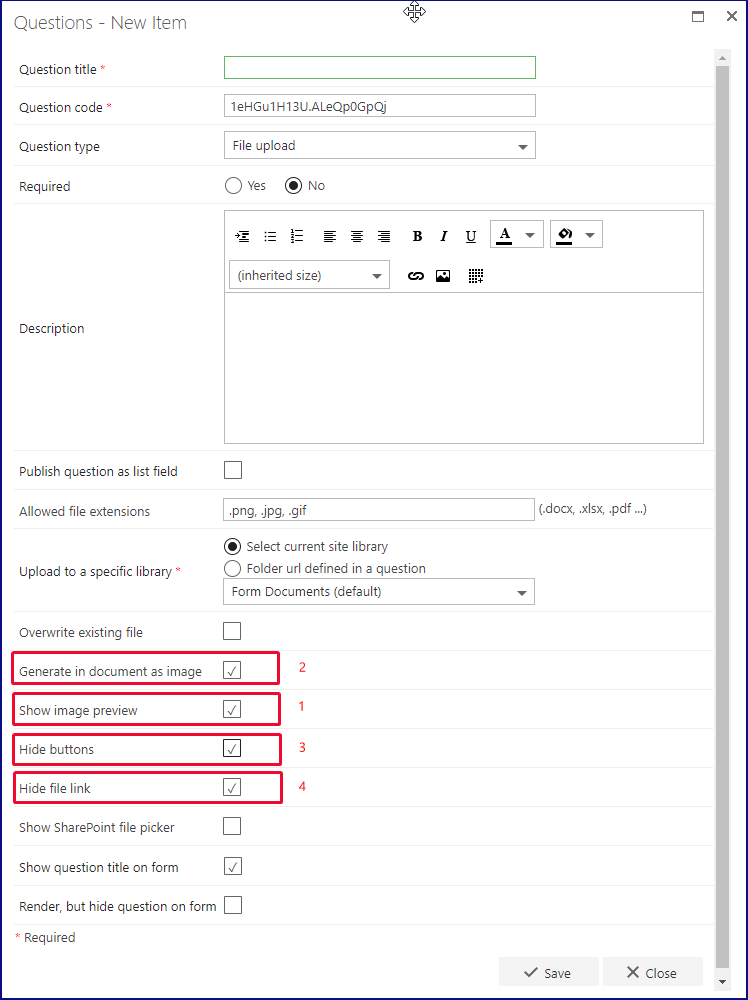Viewport: 748px width, 1000px height.
Task: Click the indent icon in description toolbar
Action: coord(242,237)
